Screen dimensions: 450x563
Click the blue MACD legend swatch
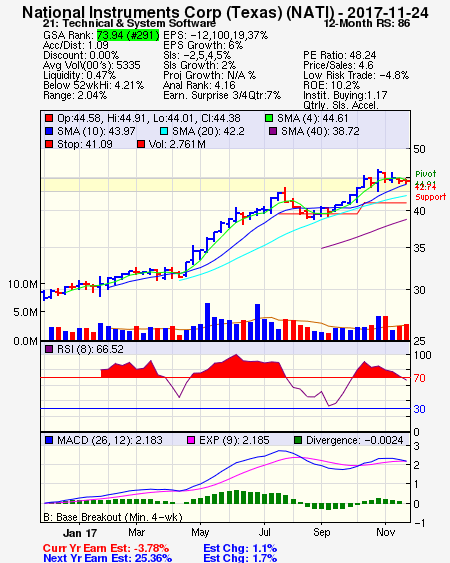click(x=49, y=440)
